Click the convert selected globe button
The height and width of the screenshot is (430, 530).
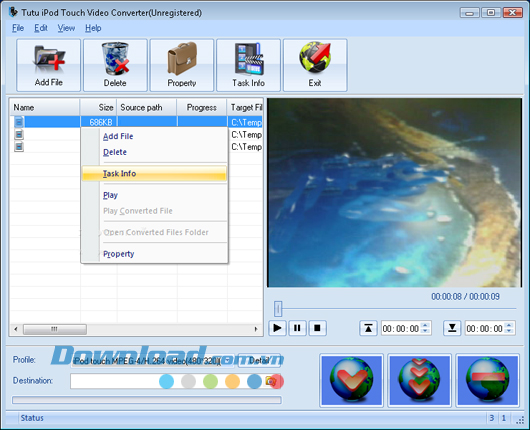[x=352, y=380]
